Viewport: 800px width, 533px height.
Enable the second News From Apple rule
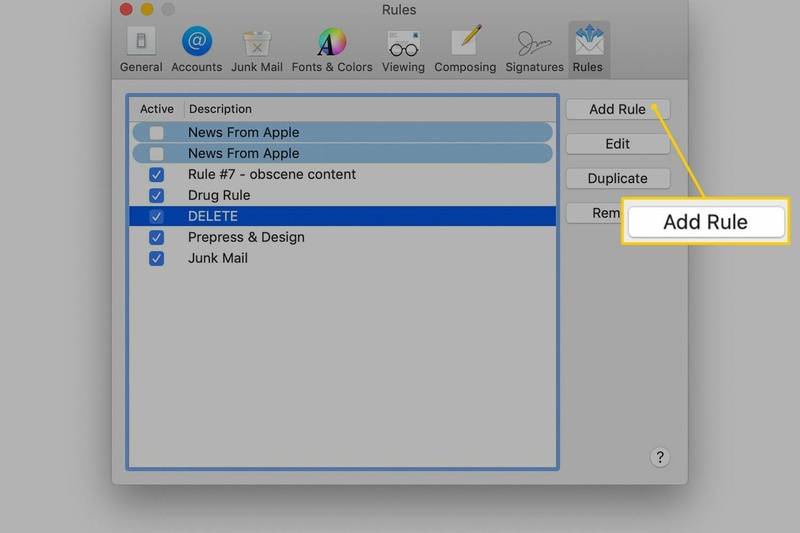tap(157, 154)
